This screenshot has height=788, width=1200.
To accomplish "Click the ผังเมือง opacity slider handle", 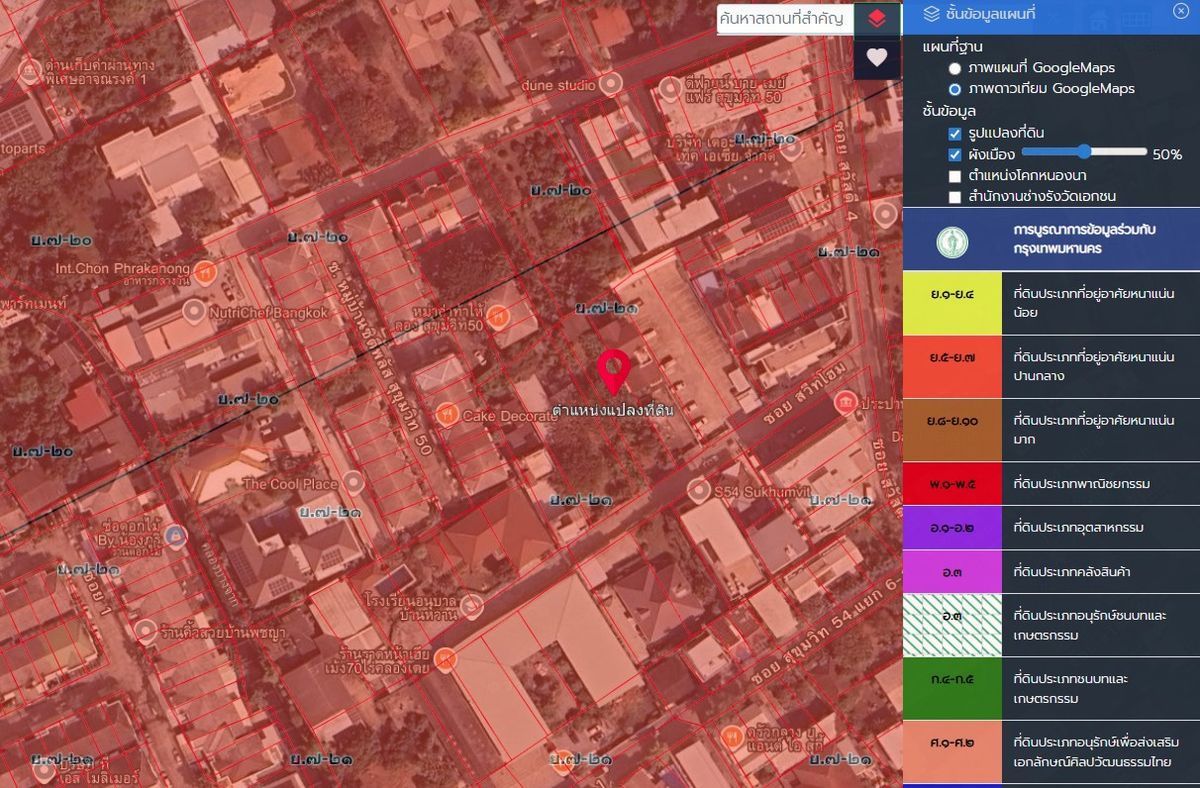I will click(1084, 152).
